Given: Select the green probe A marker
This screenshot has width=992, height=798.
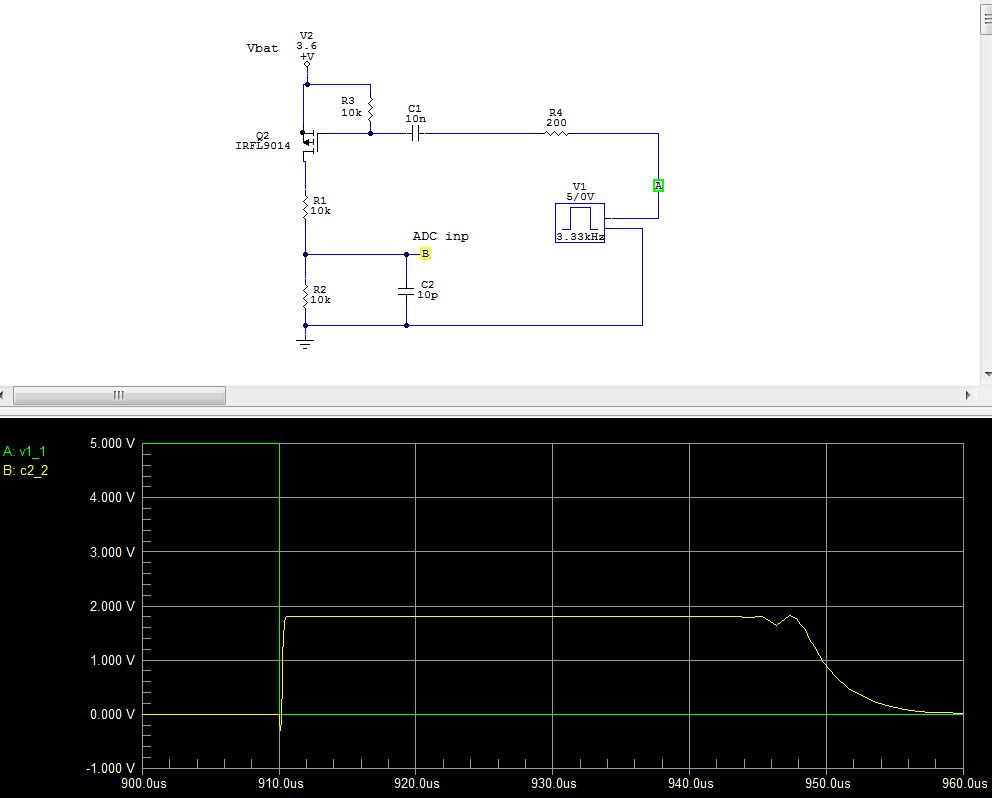Looking at the screenshot, I should [658, 185].
